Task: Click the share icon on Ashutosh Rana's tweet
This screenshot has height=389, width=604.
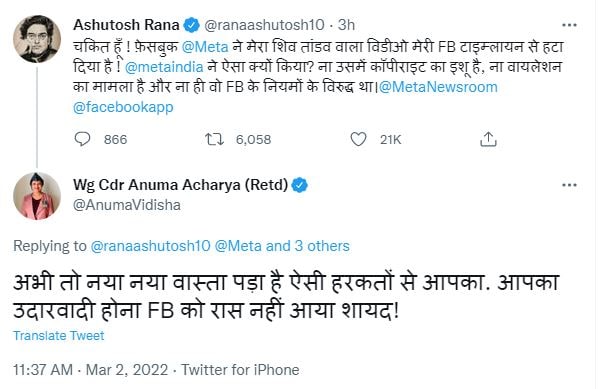Action: click(x=488, y=139)
